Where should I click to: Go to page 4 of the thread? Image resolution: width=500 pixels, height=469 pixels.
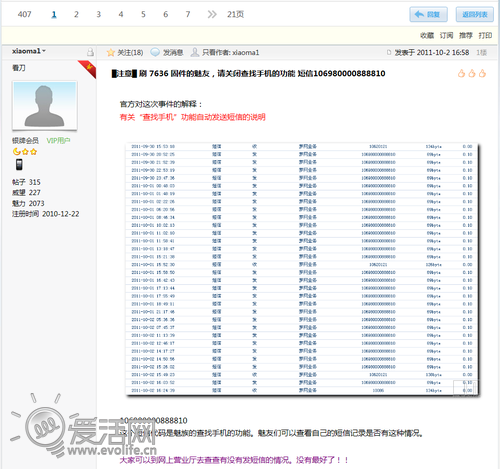[x=121, y=14]
